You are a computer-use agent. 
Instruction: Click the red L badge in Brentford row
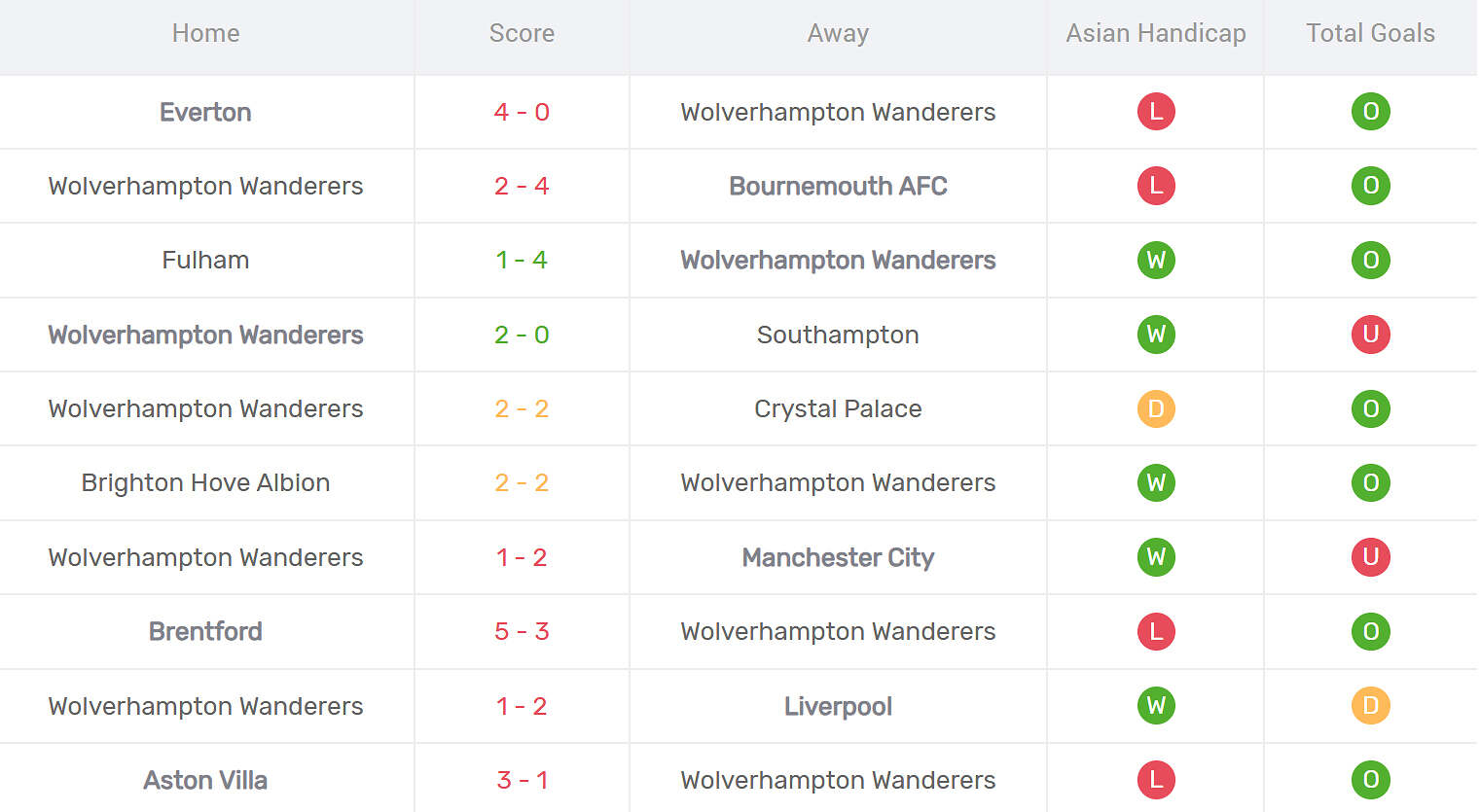[1156, 632]
